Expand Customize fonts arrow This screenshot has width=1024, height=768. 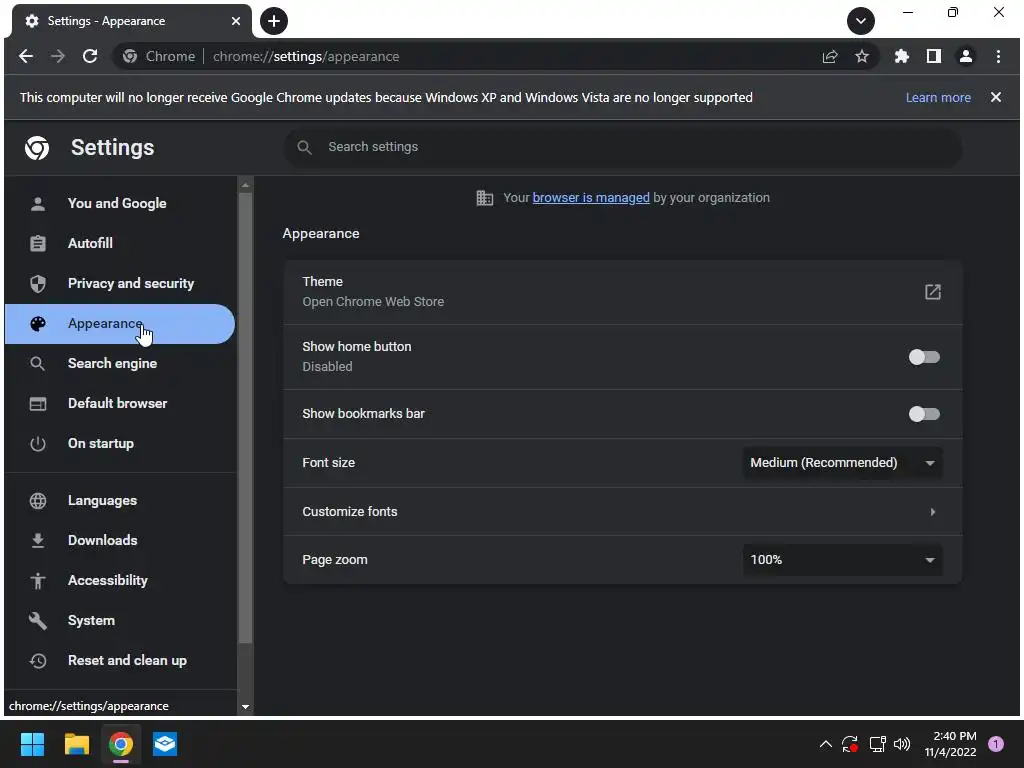pyautogui.click(x=933, y=512)
